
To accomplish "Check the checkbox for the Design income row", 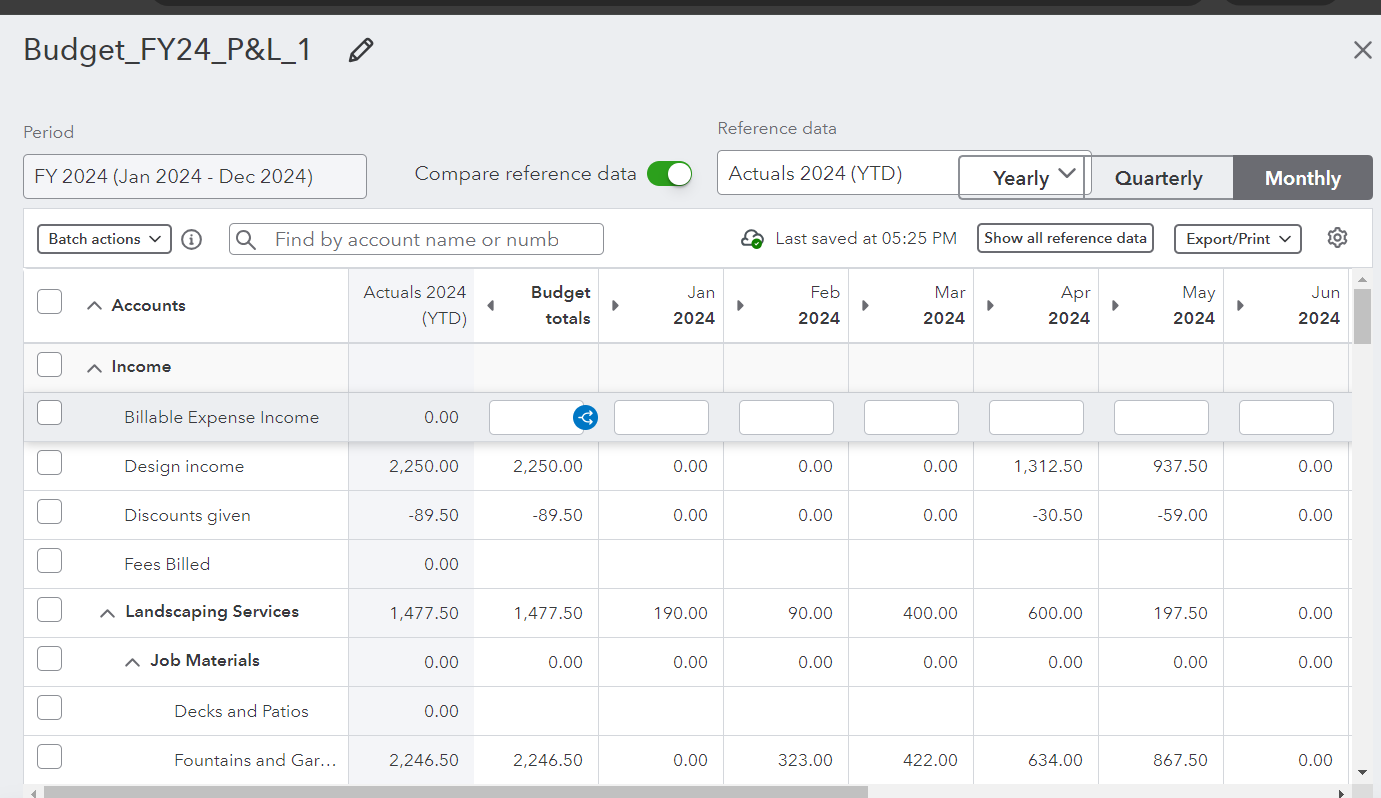I will pos(49,462).
